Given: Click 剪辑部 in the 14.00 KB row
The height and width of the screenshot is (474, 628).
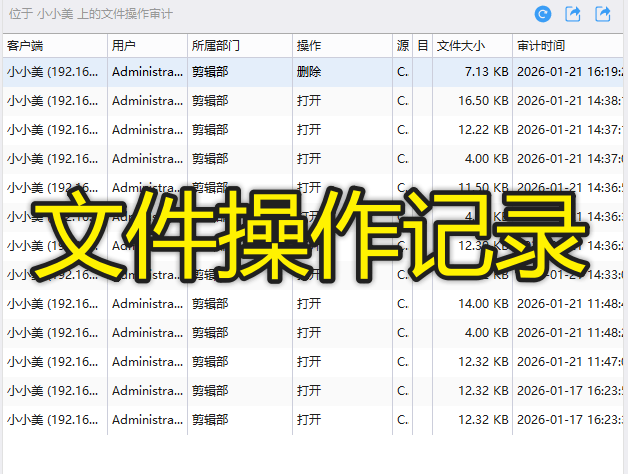Looking at the screenshot, I should tap(210, 304).
